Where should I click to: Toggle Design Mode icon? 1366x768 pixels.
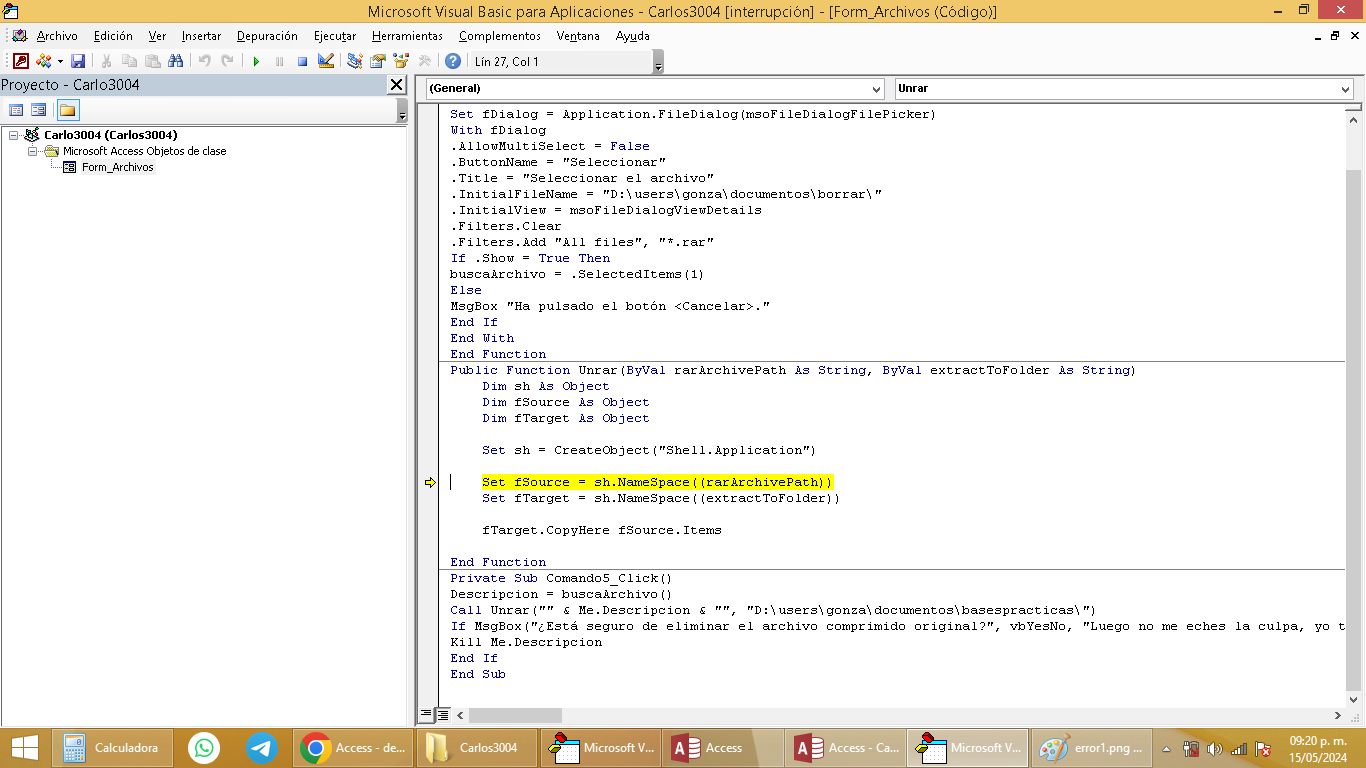point(325,61)
